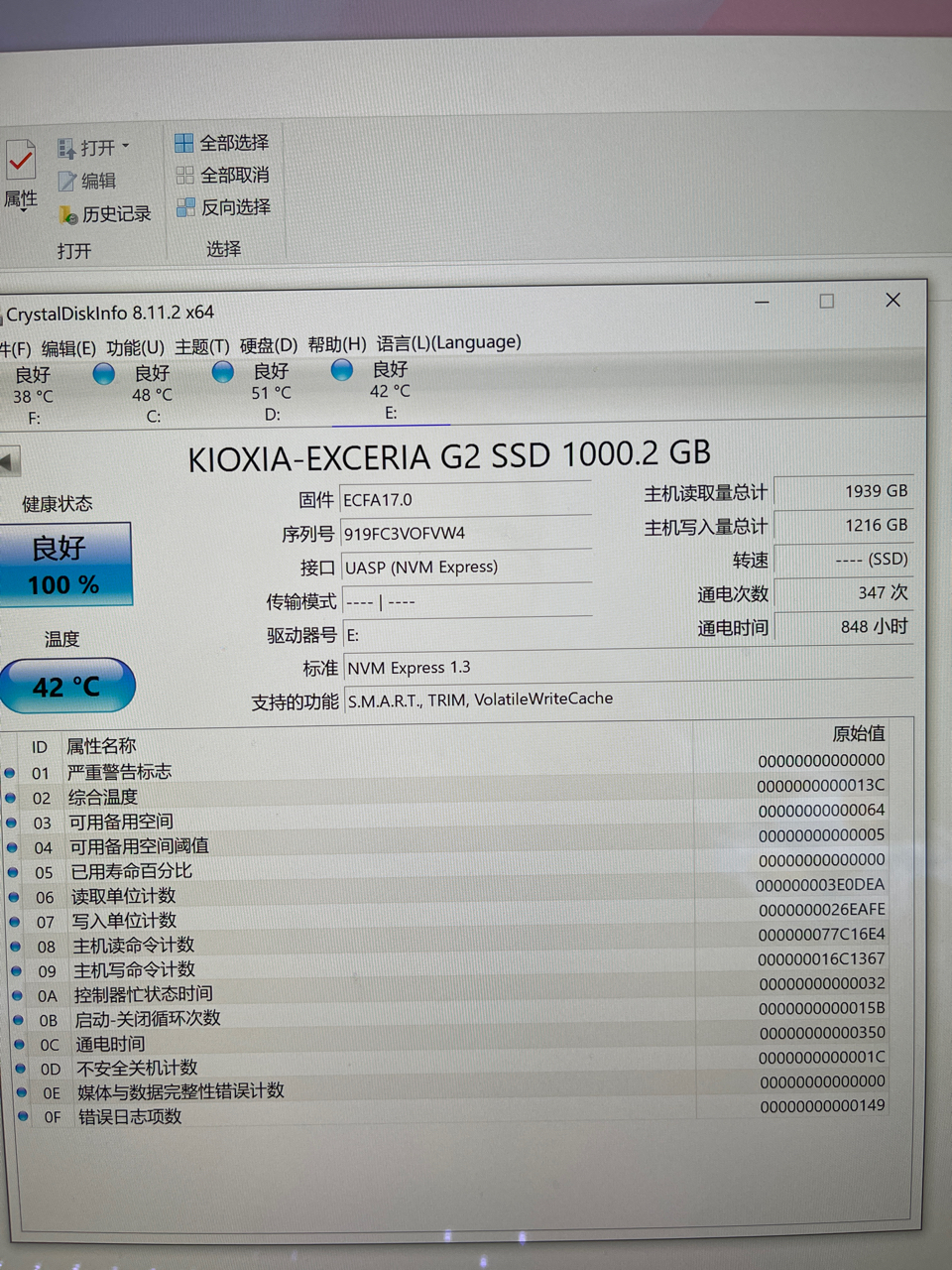Screen dimensions: 952x1270
Task: Open file properties via the 属性 icon
Action: 20,164
